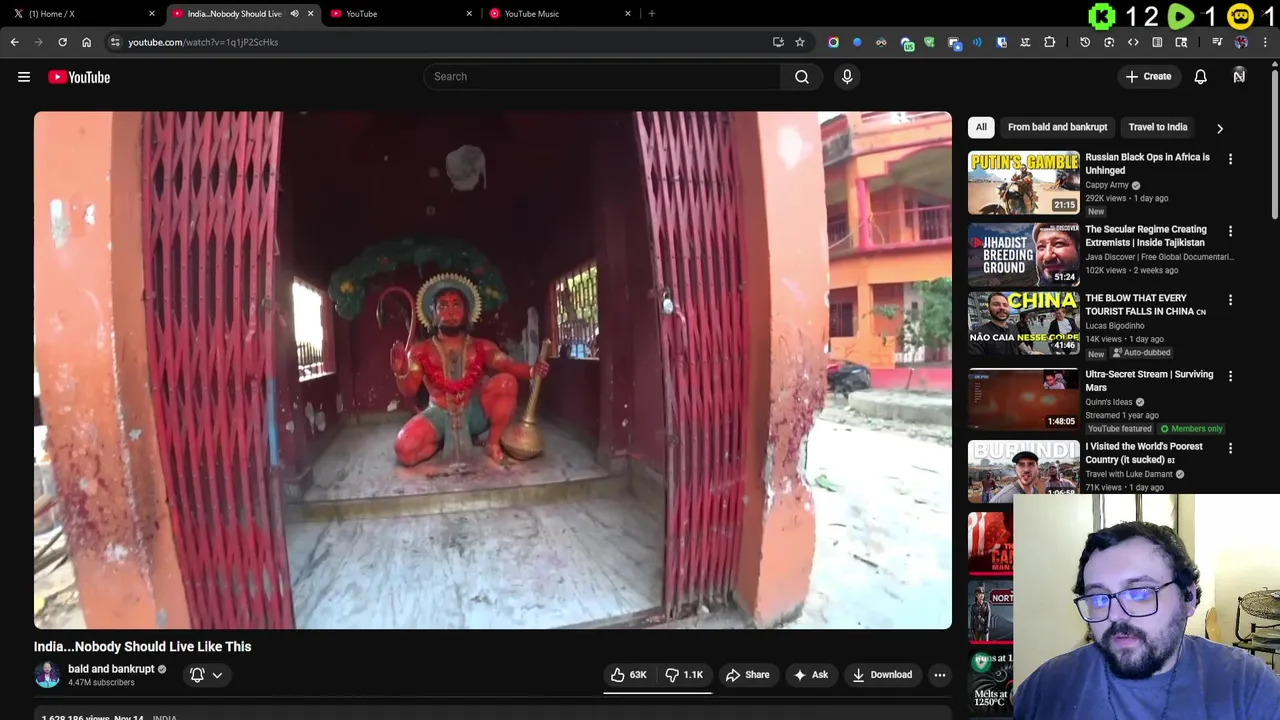Image resolution: width=1280 pixels, height=720 pixels.
Task: Click Quinn's Ideas channel name
Action: click(1109, 402)
